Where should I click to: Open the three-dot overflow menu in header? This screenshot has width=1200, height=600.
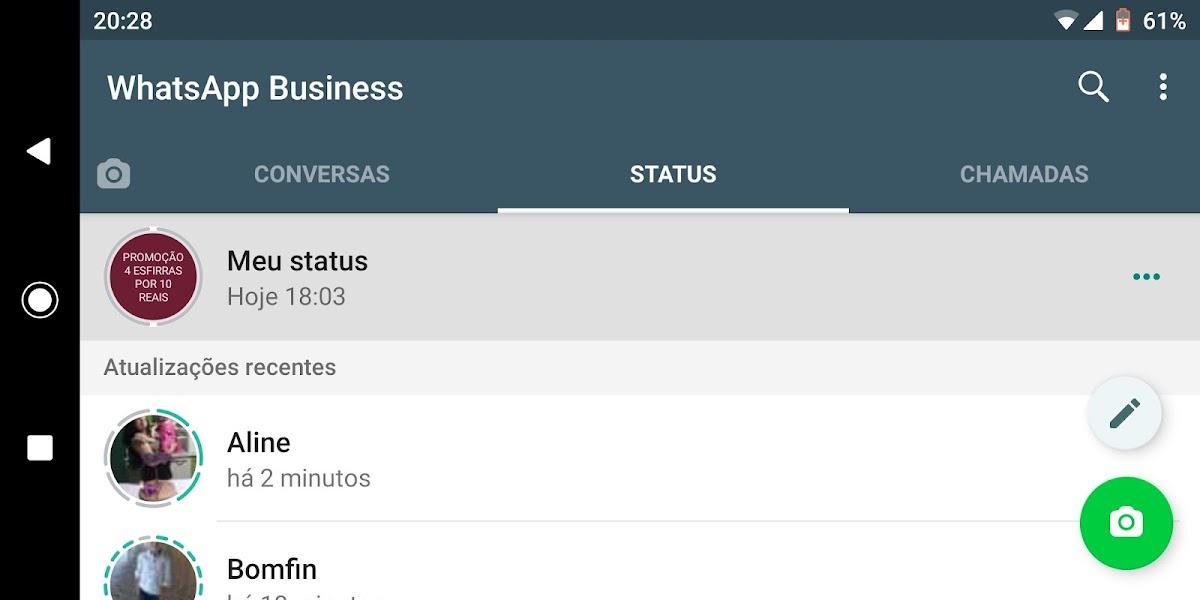click(1162, 87)
